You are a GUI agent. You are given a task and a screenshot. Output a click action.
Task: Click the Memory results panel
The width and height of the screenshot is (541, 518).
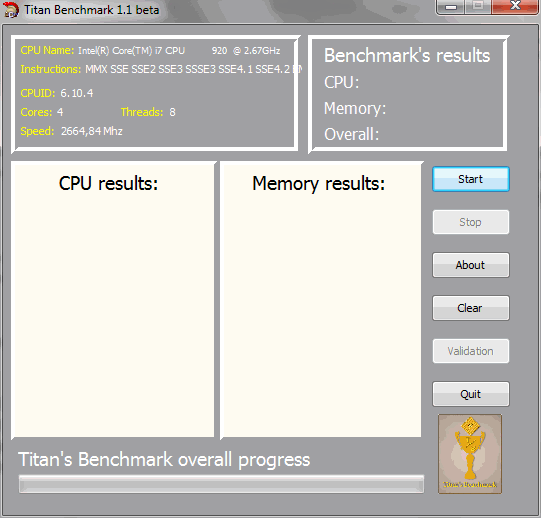click(321, 300)
